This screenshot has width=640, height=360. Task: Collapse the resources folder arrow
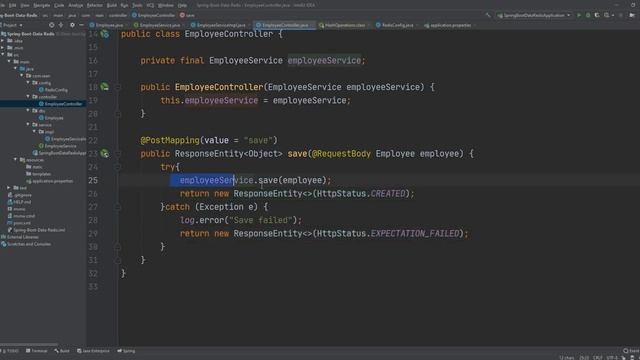16,160
